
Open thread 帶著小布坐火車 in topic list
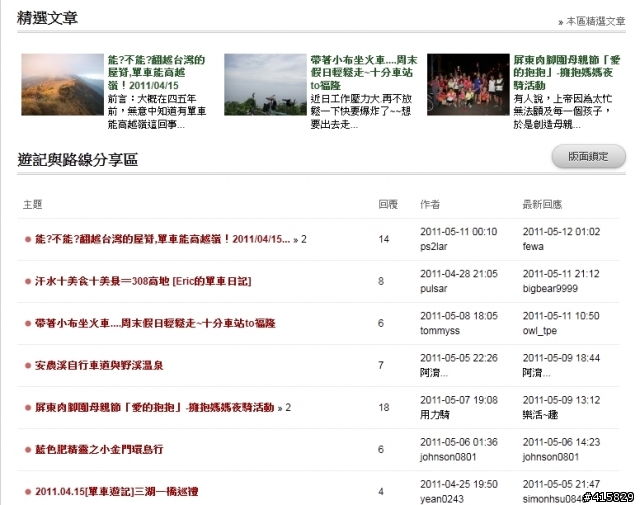tap(155, 323)
